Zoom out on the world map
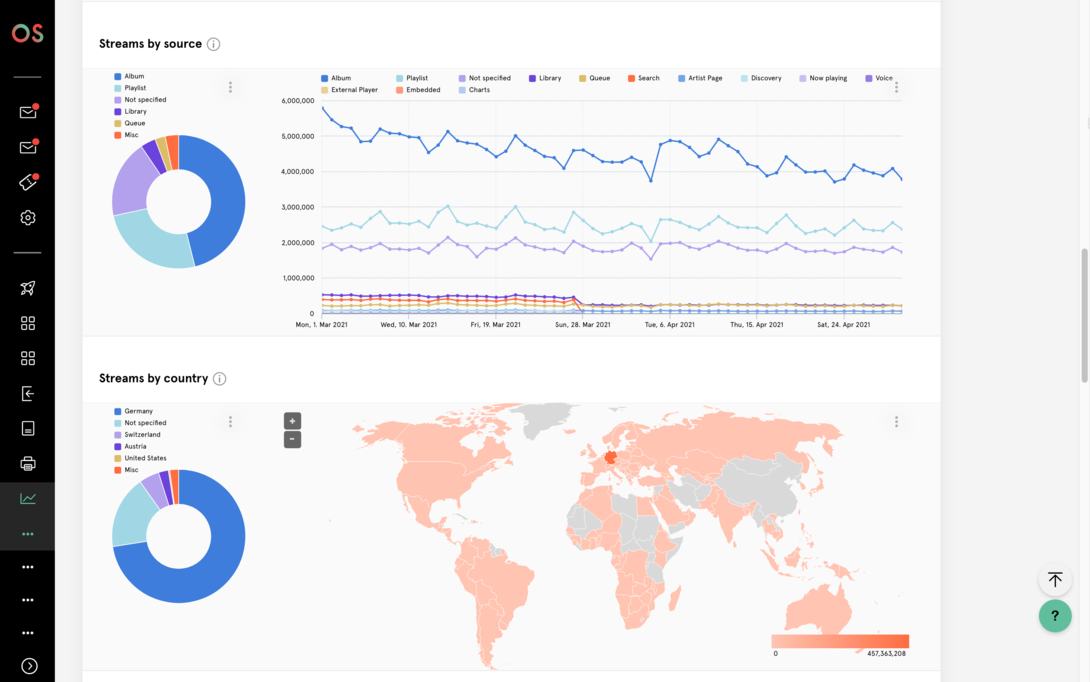Viewport: 1090px width, 682px height. coord(292,439)
